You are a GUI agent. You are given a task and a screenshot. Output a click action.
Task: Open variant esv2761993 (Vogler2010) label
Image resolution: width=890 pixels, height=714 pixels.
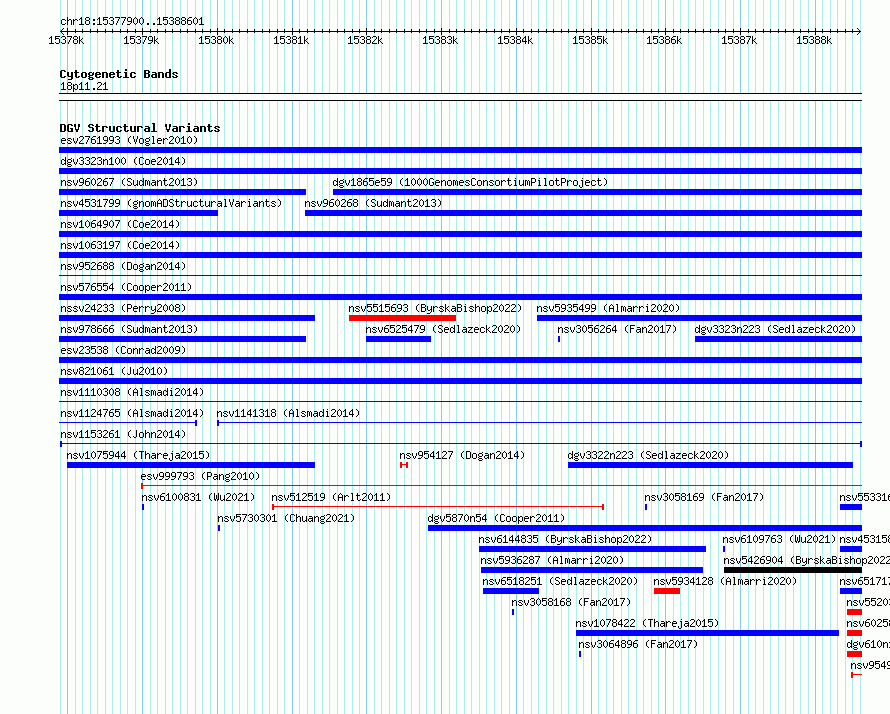point(129,140)
